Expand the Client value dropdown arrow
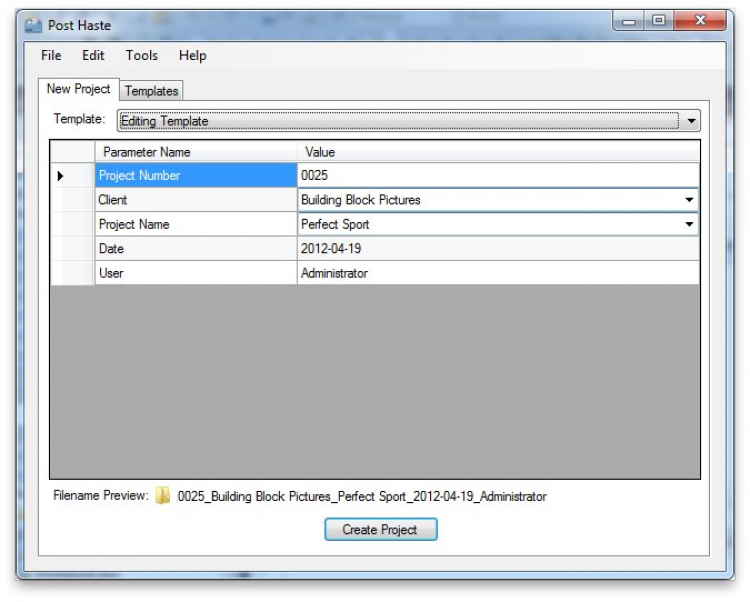 [x=689, y=200]
